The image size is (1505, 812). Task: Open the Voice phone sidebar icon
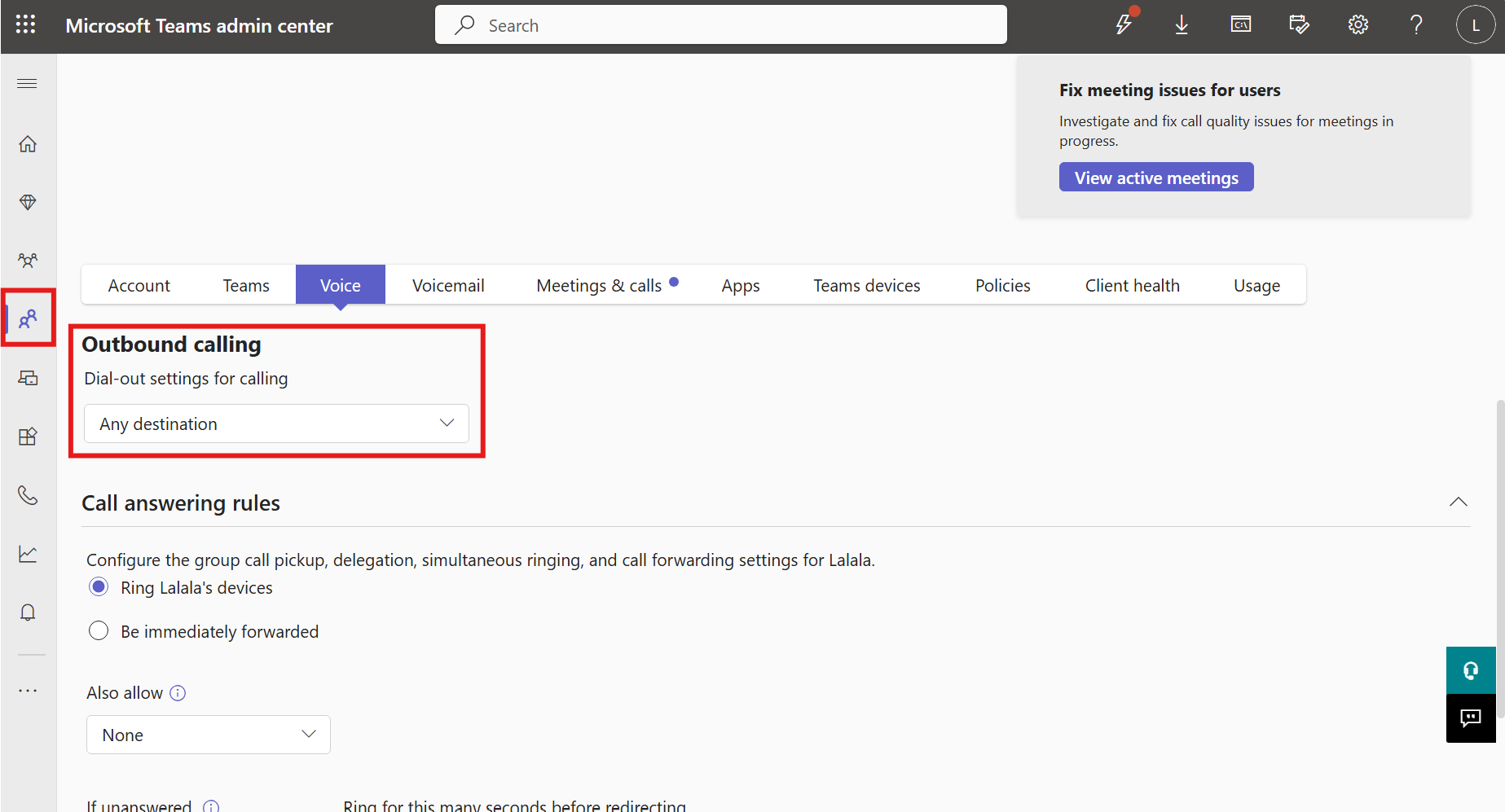point(28,495)
